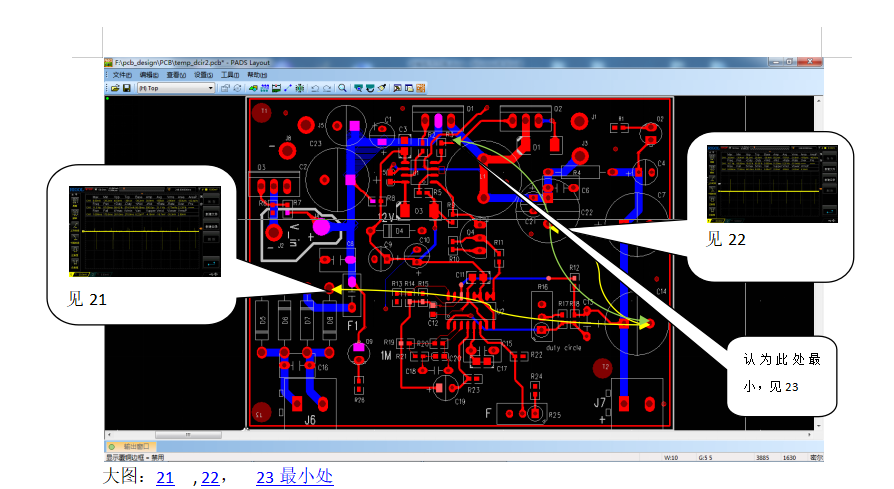Image resolution: width=894 pixels, height=489 pixels.
Task: Click the Redo arrow icon
Action: 327,88
